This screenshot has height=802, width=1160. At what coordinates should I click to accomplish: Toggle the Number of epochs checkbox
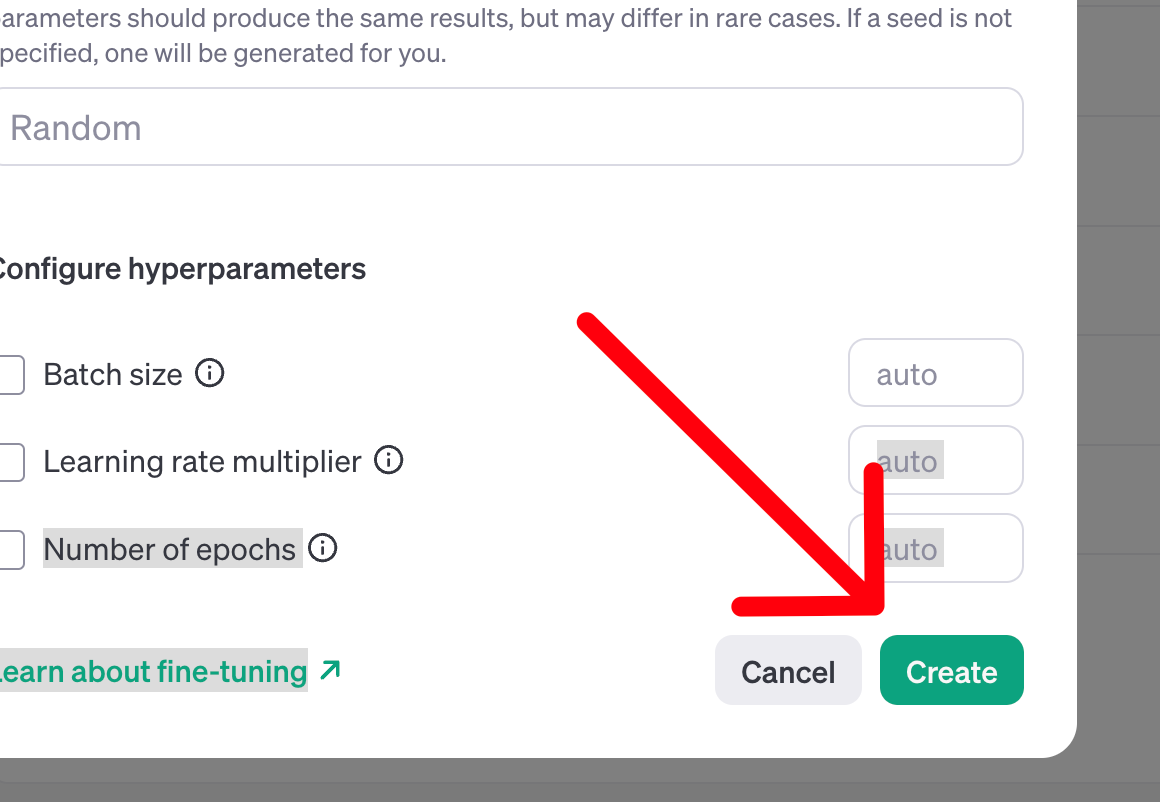tap(10, 549)
